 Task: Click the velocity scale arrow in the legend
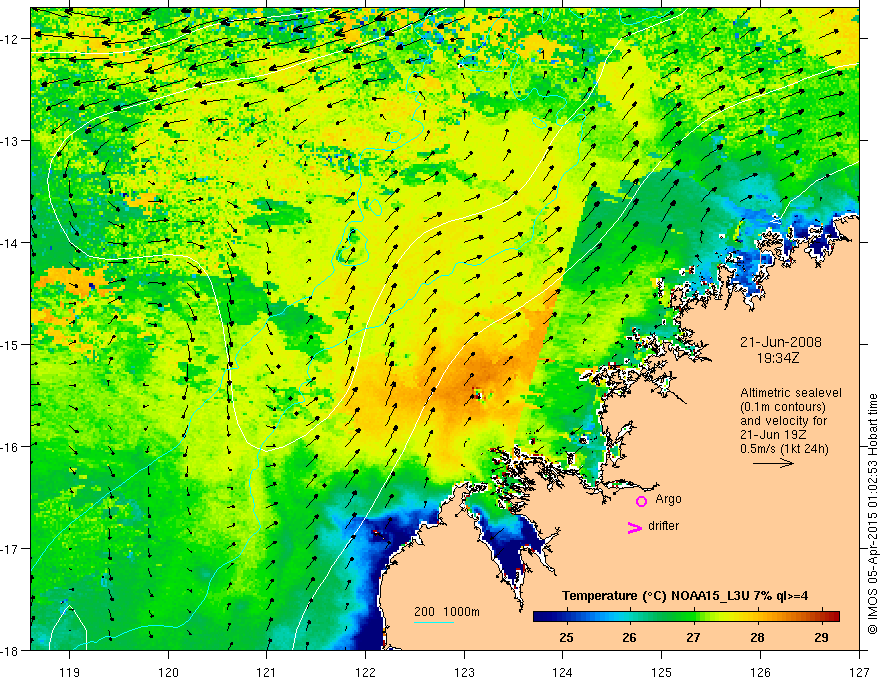coord(773,463)
